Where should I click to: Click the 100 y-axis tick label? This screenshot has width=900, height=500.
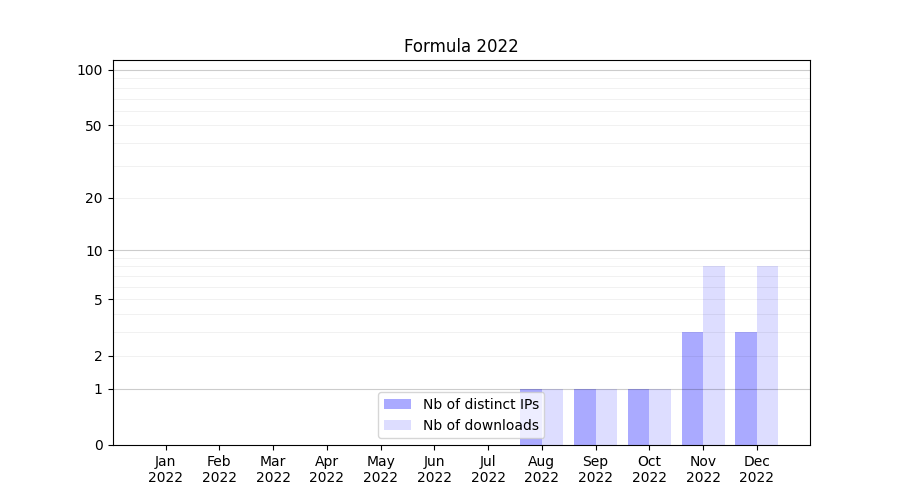[x=90, y=70]
